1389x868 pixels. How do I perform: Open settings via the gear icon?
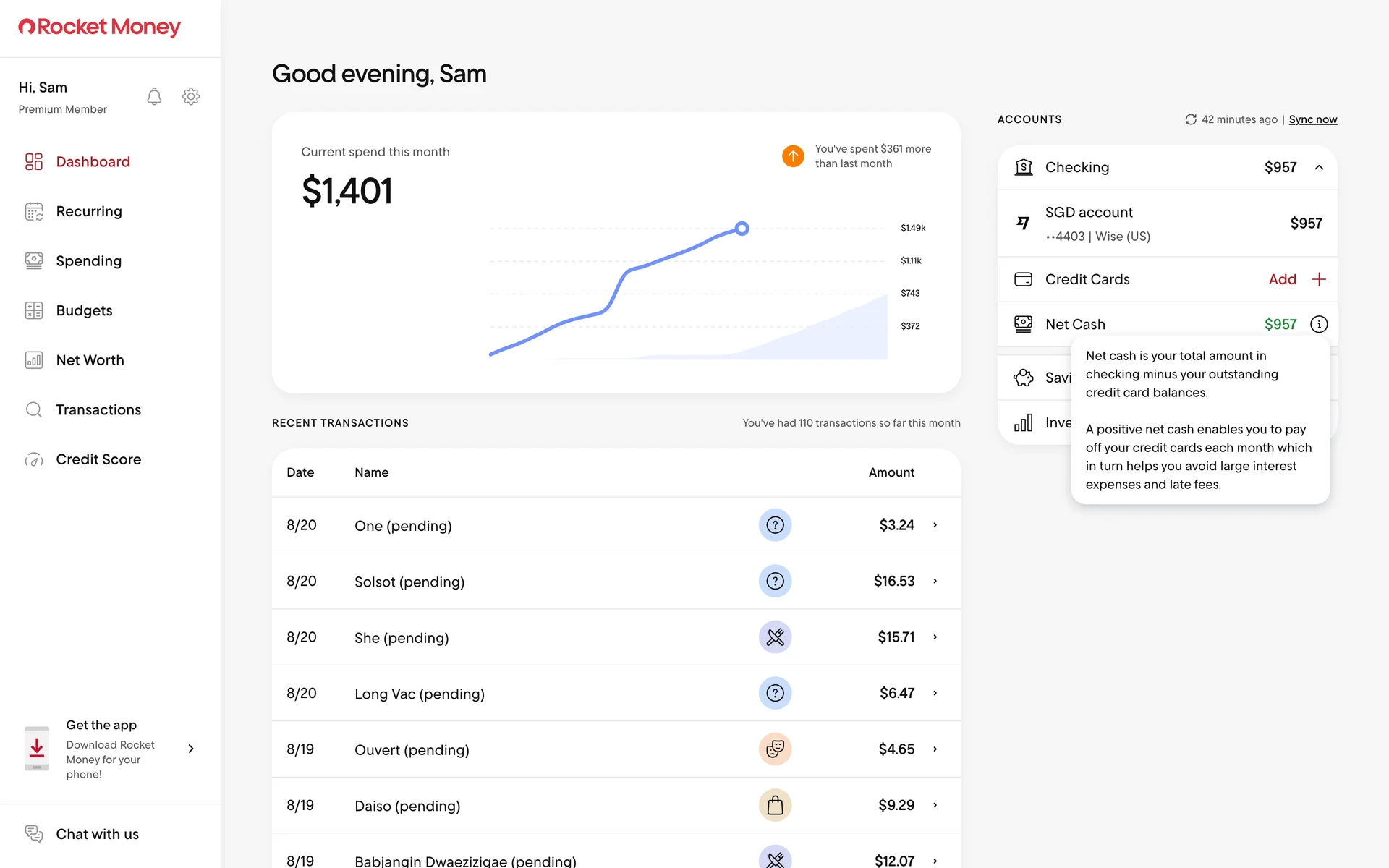[191, 97]
